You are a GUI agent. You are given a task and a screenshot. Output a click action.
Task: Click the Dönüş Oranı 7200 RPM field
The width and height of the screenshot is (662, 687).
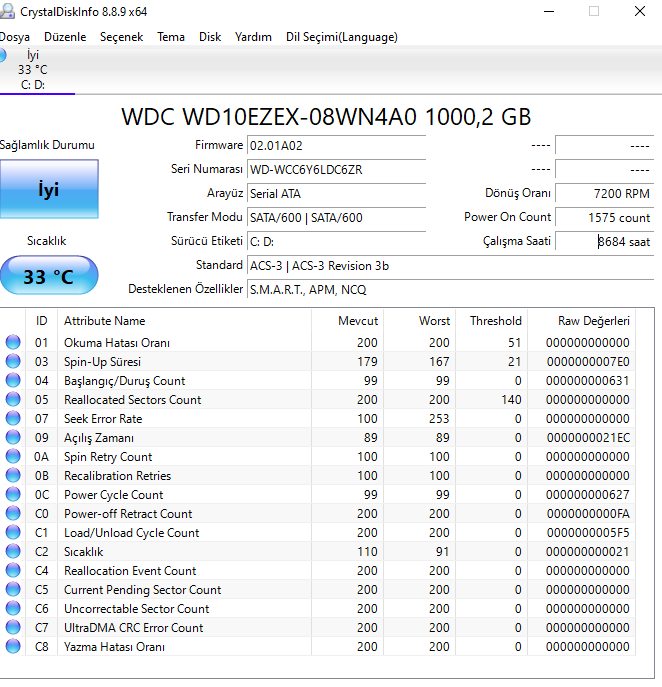point(605,194)
